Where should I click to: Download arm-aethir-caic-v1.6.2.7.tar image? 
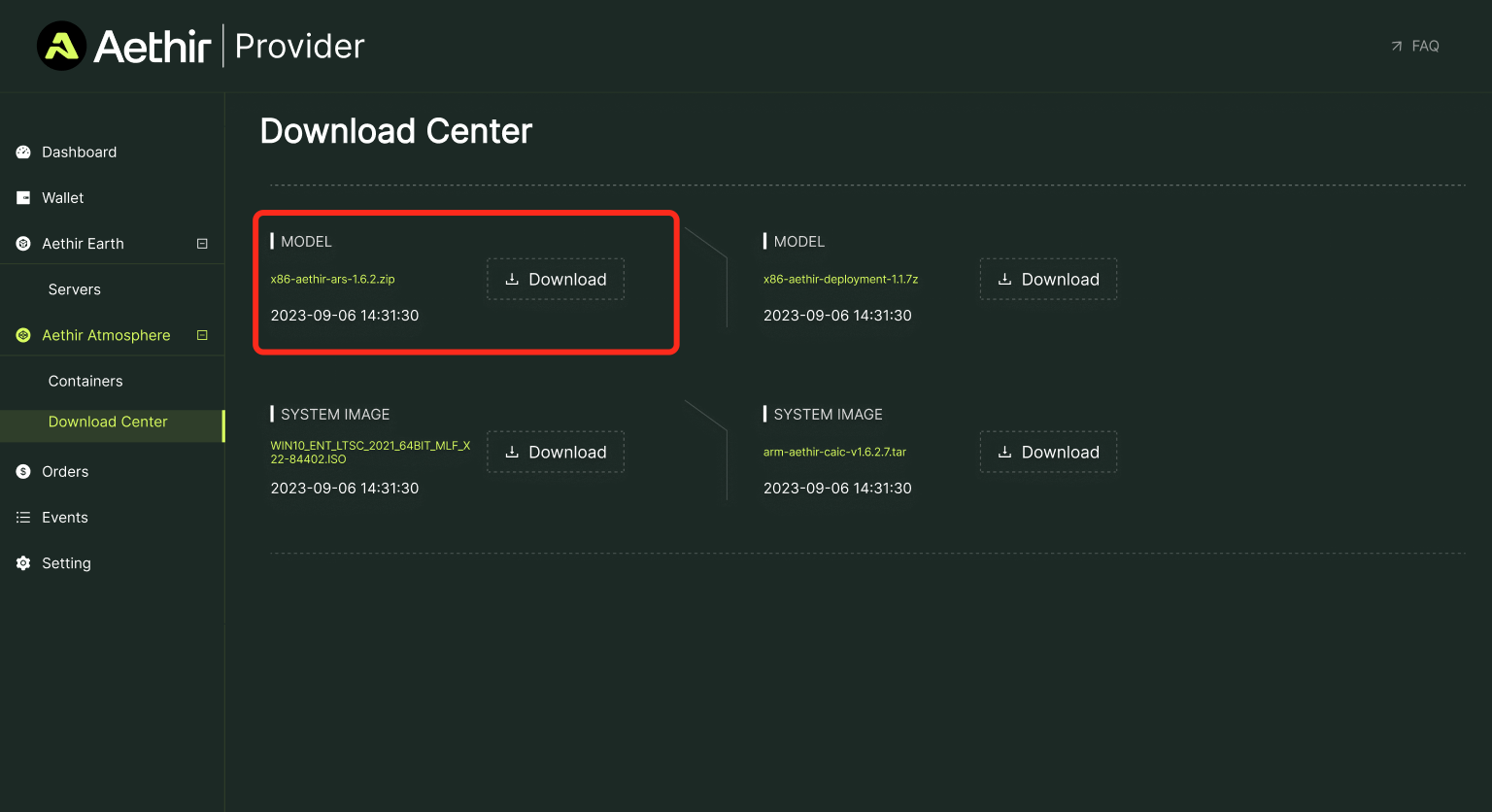pyautogui.click(x=1048, y=453)
